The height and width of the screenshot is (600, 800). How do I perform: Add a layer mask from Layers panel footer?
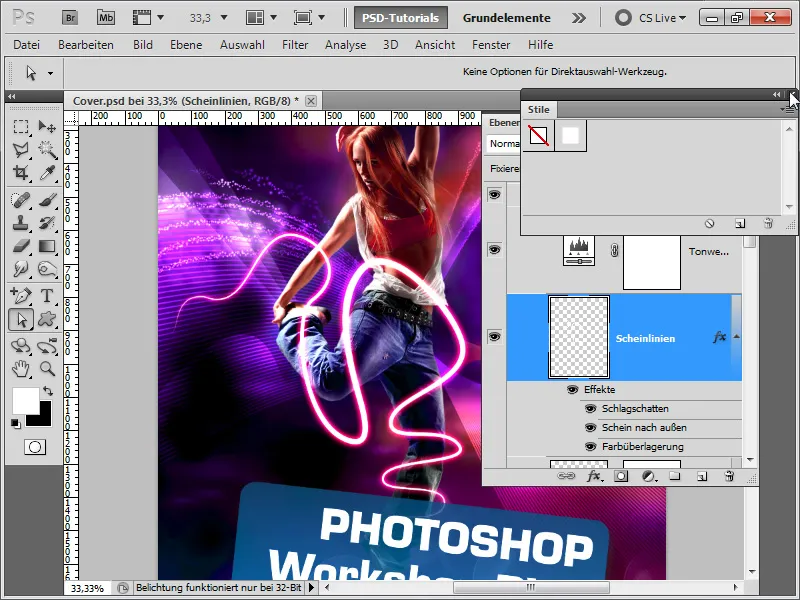point(621,476)
